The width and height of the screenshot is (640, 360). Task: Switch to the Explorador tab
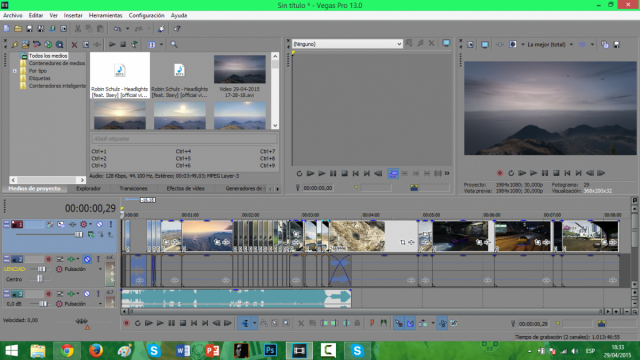pos(88,189)
